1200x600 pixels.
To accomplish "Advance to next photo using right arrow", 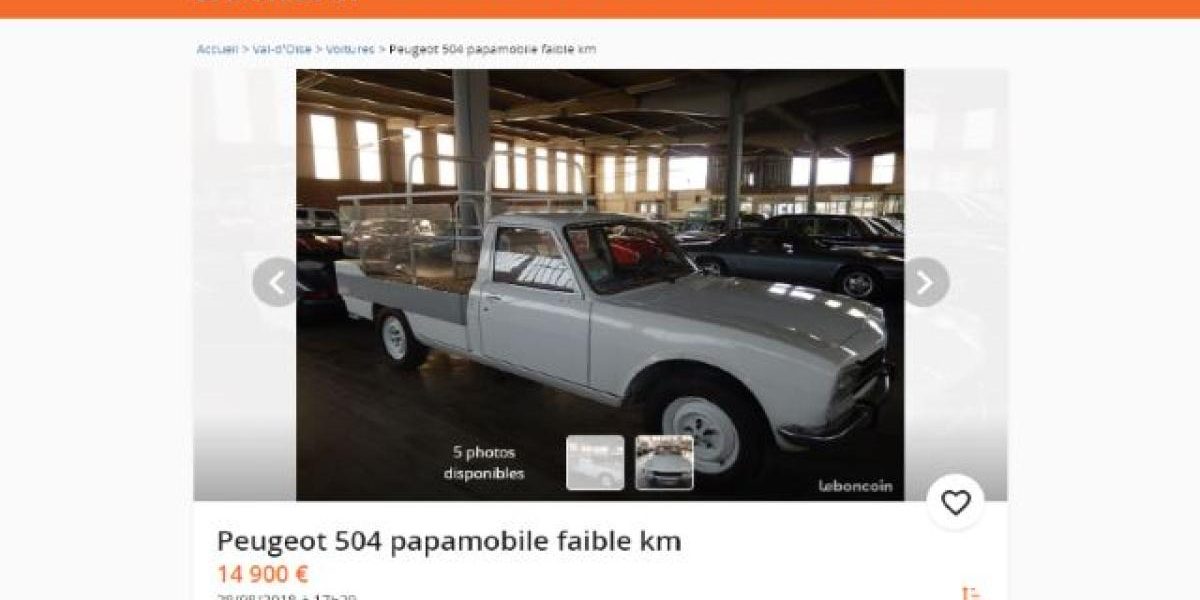I will (926, 282).
